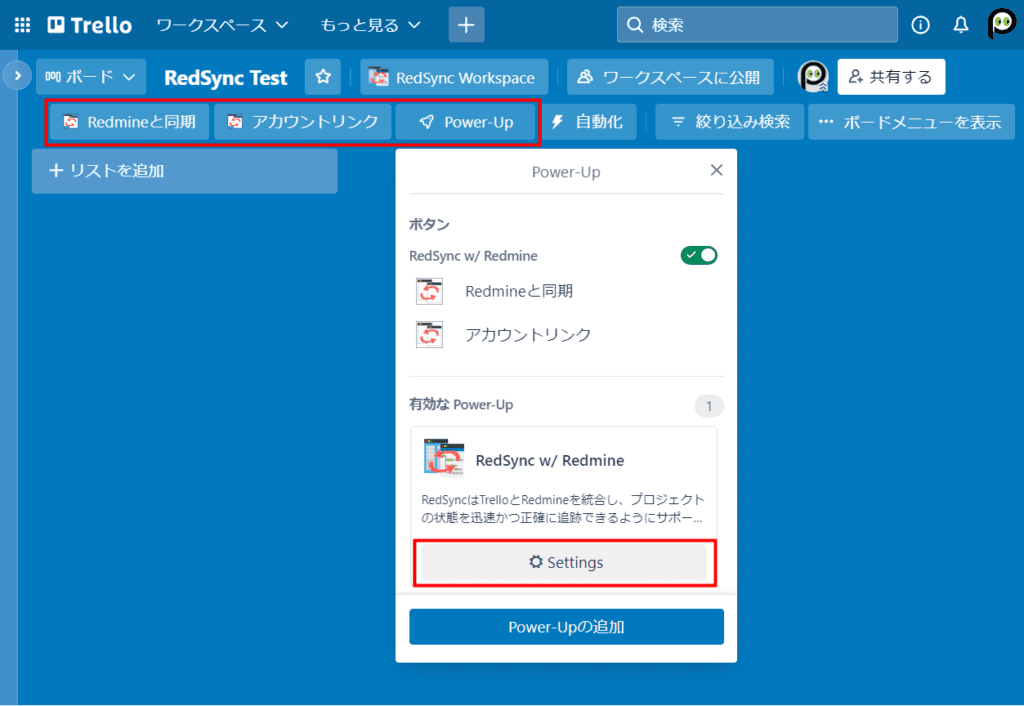Viewport: 1024px width, 706px height.
Task: Open the account avatar in top-right corner
Action: [x=1001, y=24]
